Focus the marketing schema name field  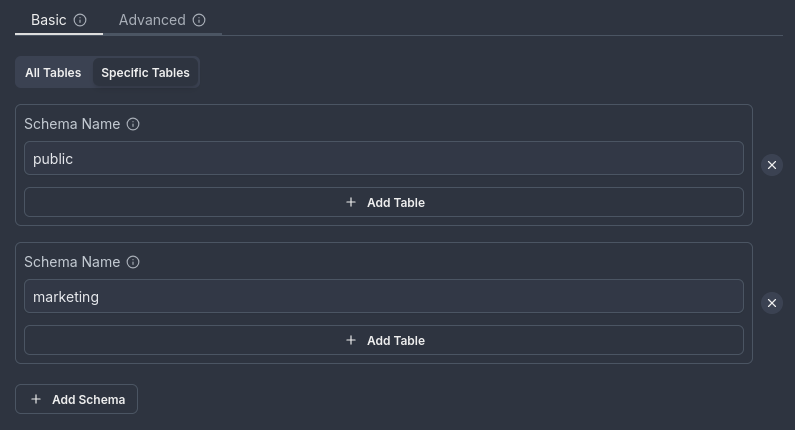point(383,296)
